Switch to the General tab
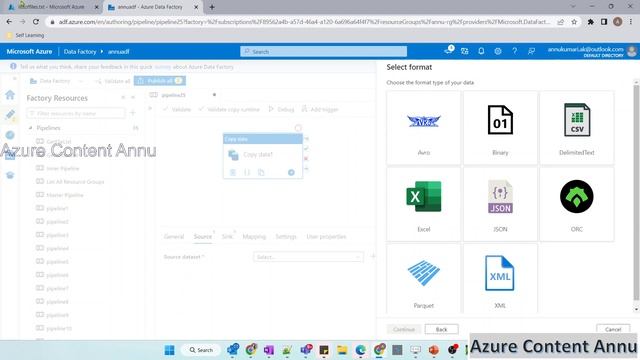The height and width of the screenshot is (360, 640). pyautogui.click(x=174, y=236)
